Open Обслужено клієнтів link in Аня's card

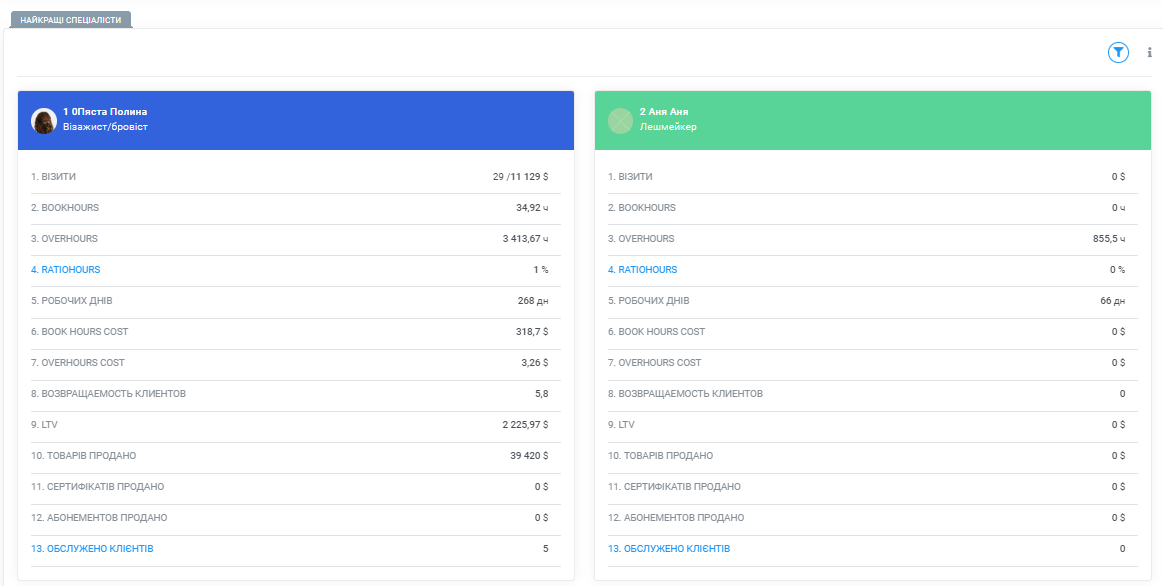(x=669, y=549)
